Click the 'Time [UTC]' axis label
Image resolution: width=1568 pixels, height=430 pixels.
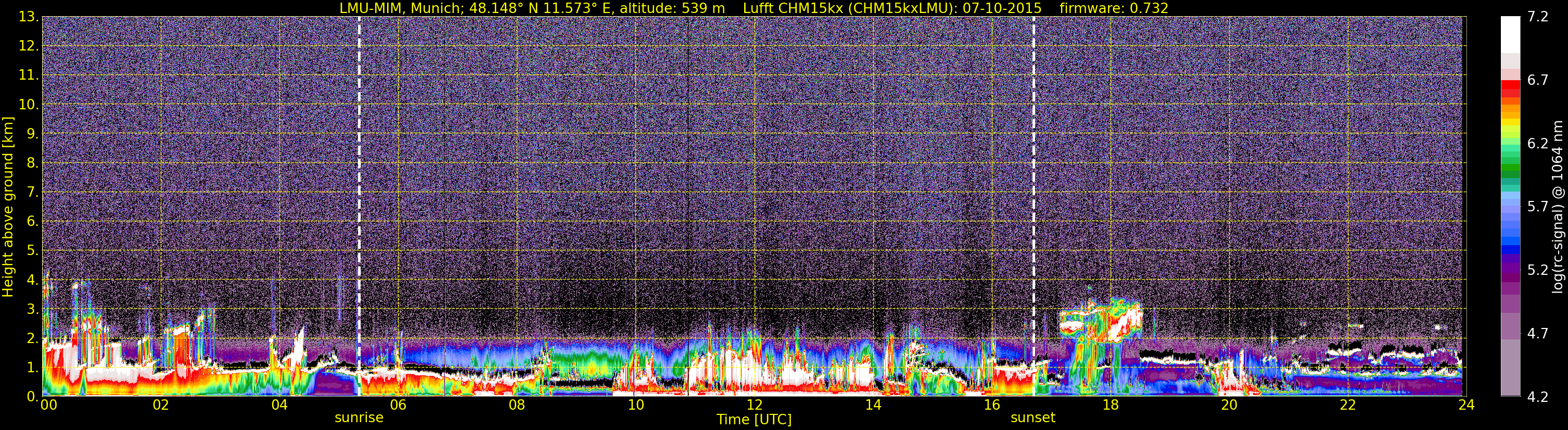pyautogui.click(x=754, y=420)
